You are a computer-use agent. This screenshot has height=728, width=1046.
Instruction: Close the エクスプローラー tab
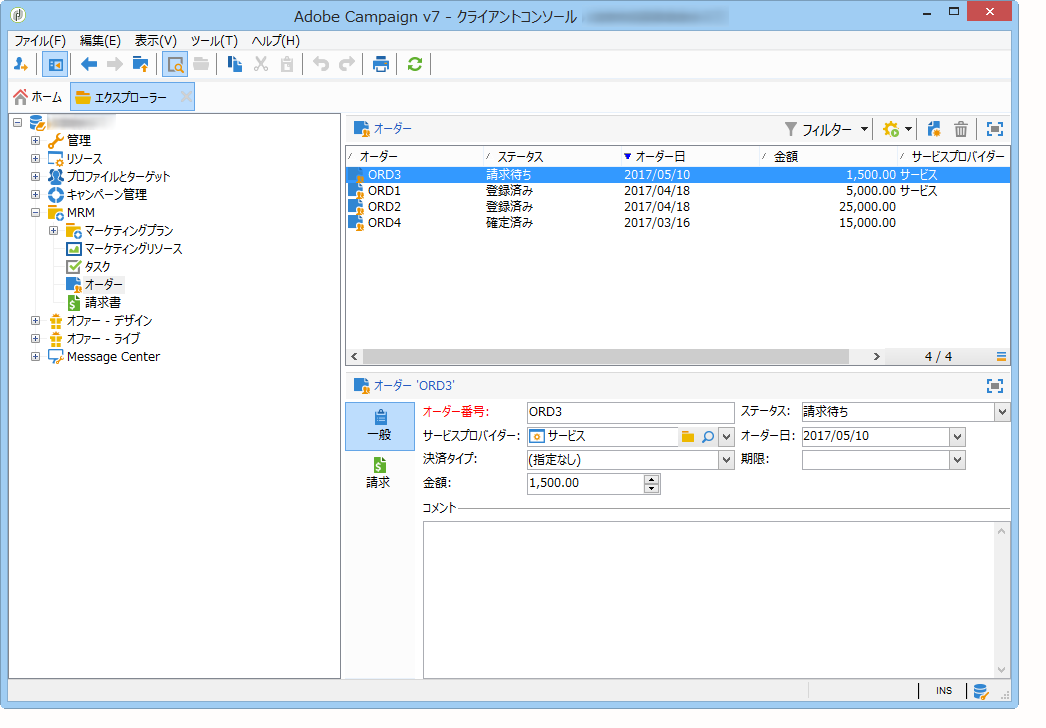click(186, 97)
